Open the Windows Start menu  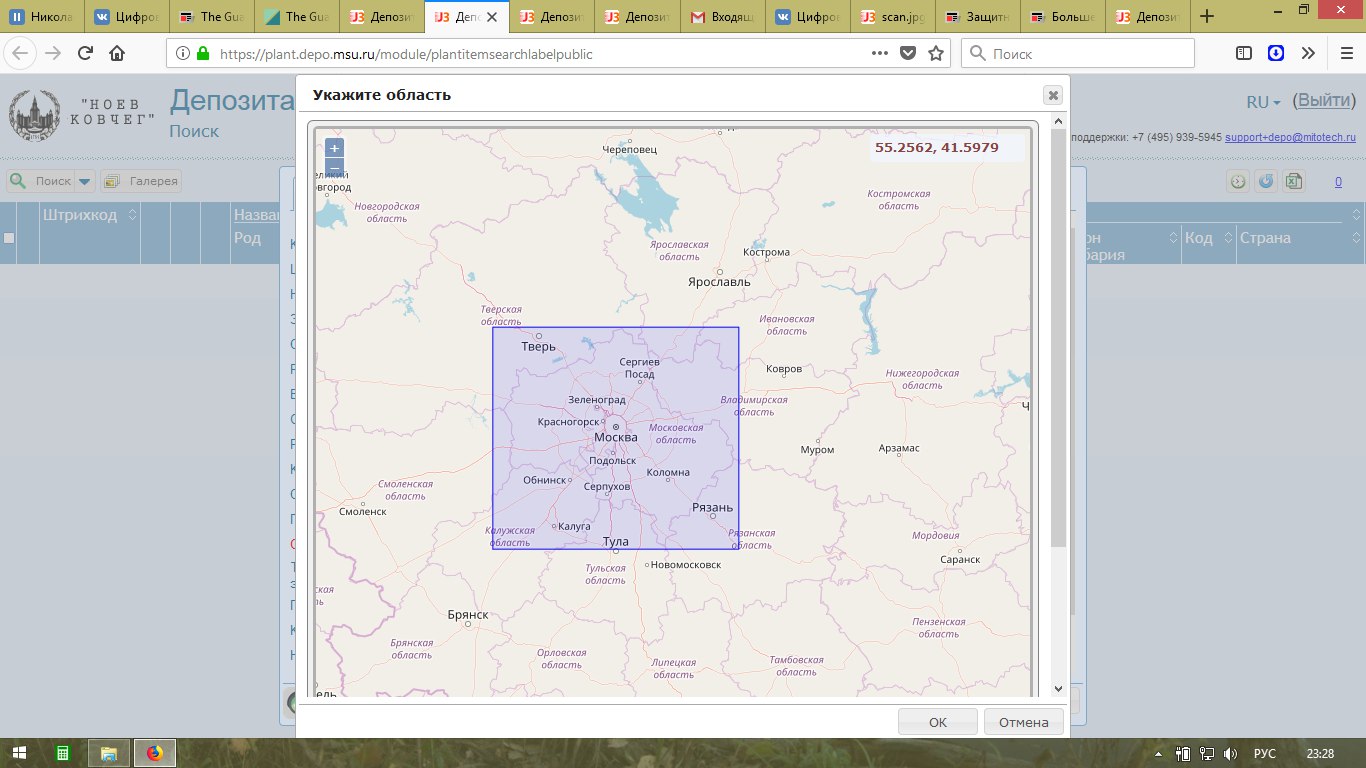[21, 753]
